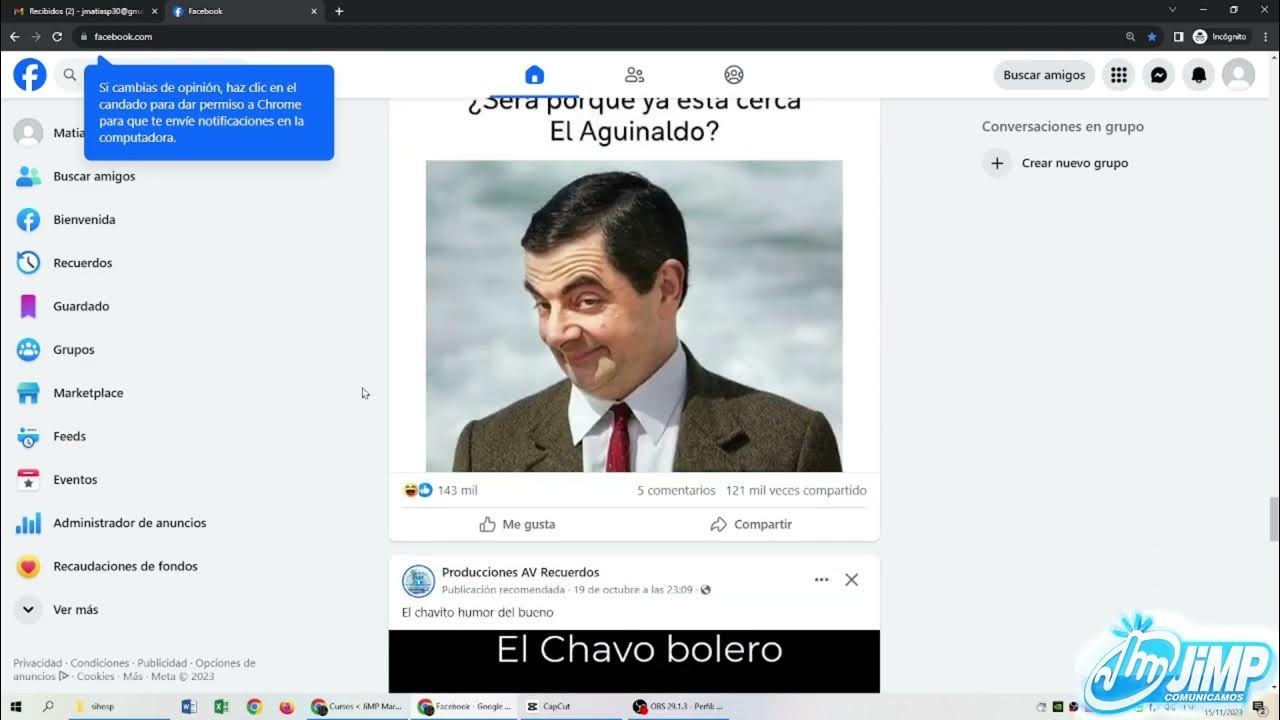The width and height of the screenshot is (1280, 720).
Task: Open Buscar amigos in the left sidebar
Action: click(x=94, y=176)
